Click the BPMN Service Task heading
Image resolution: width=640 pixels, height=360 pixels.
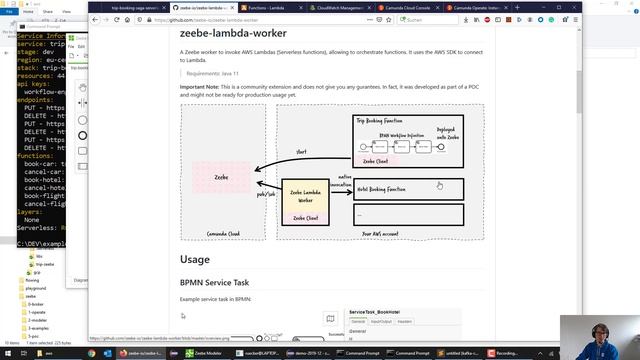click(214, 282)
